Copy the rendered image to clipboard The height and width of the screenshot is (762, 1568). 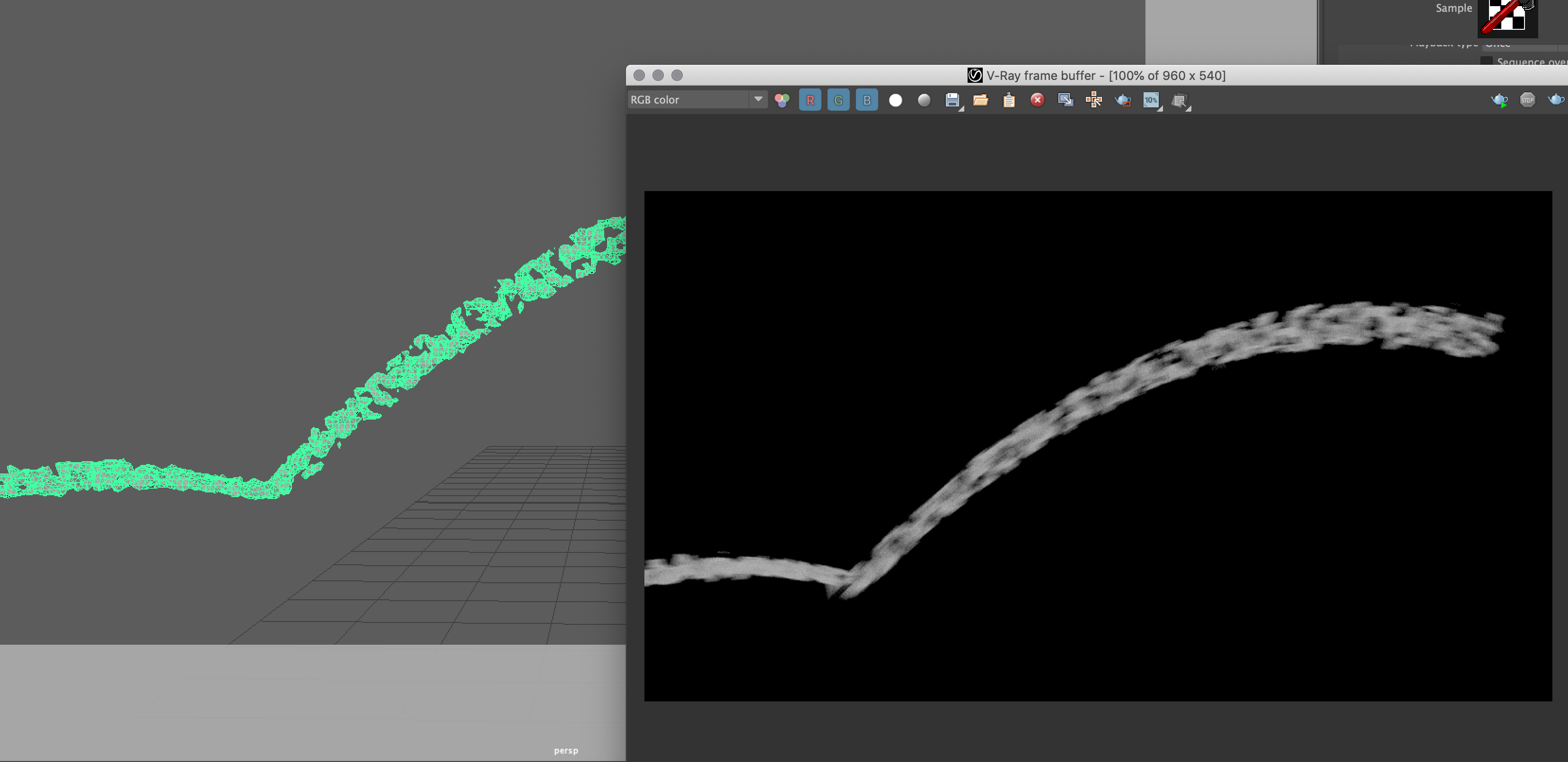[x=1009, y=100]
